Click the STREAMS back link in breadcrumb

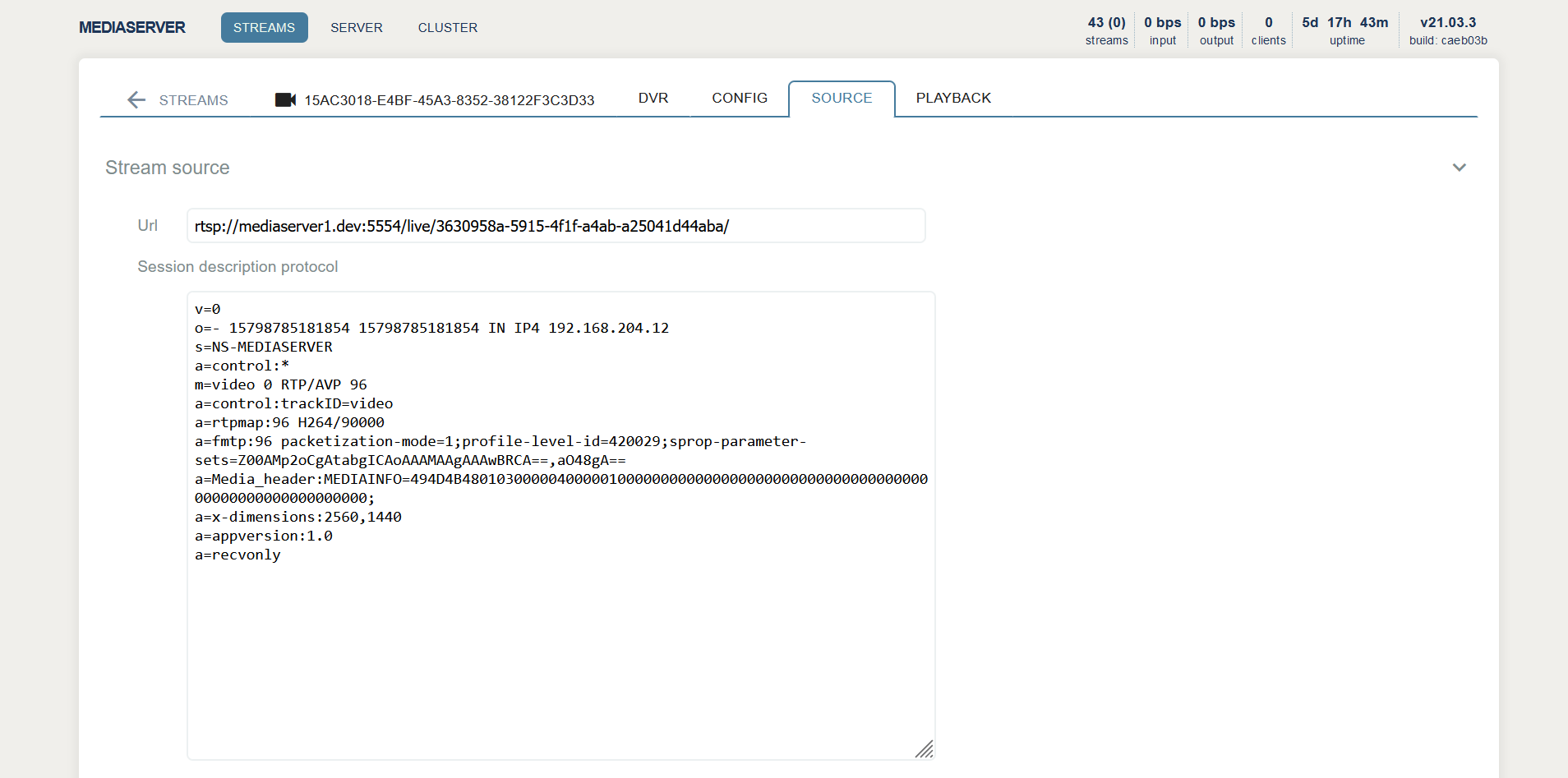click(x=193, y=100)
